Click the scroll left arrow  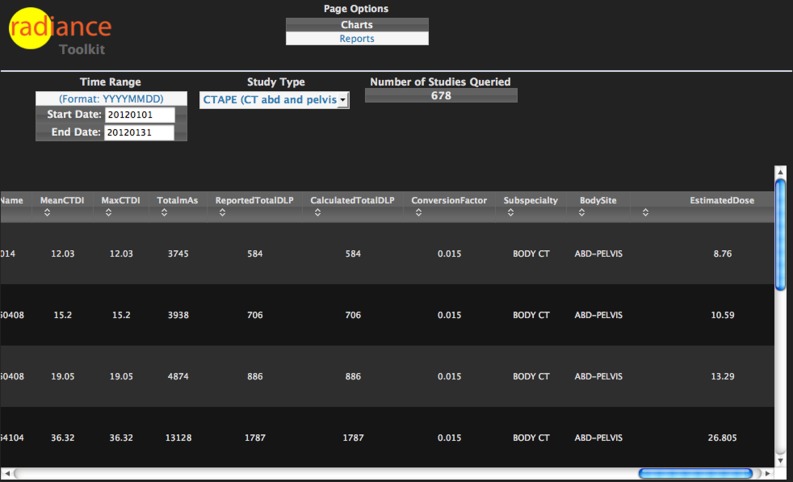pyautogui.click(x=8, y=473)
